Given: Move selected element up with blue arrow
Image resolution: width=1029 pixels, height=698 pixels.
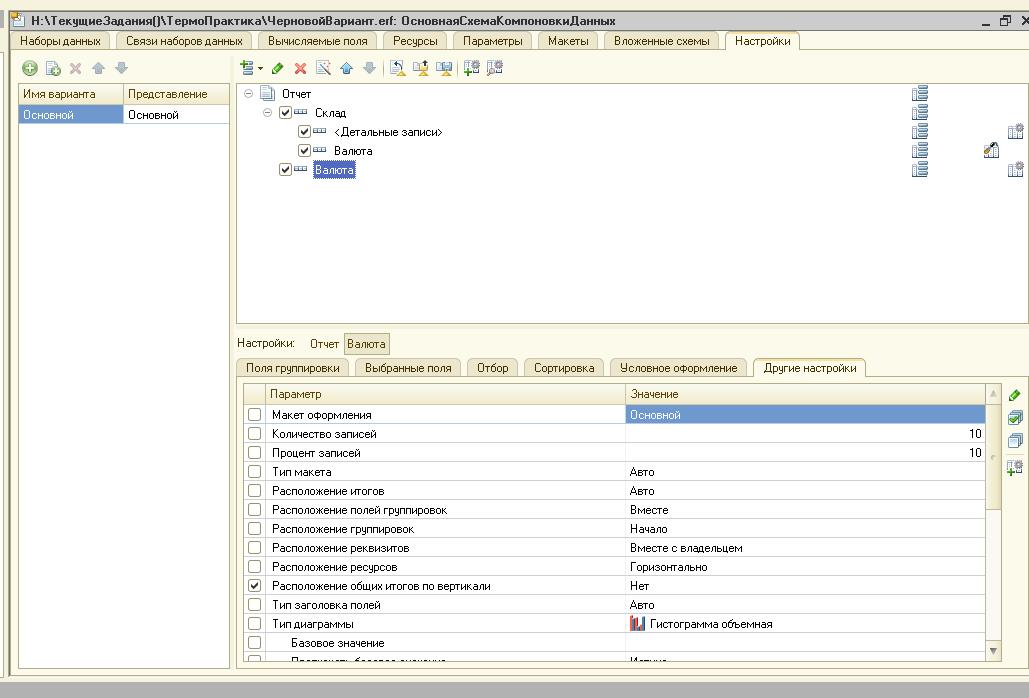Looking at the screenshot, I should pyautogui.click(x=346, y=68).
